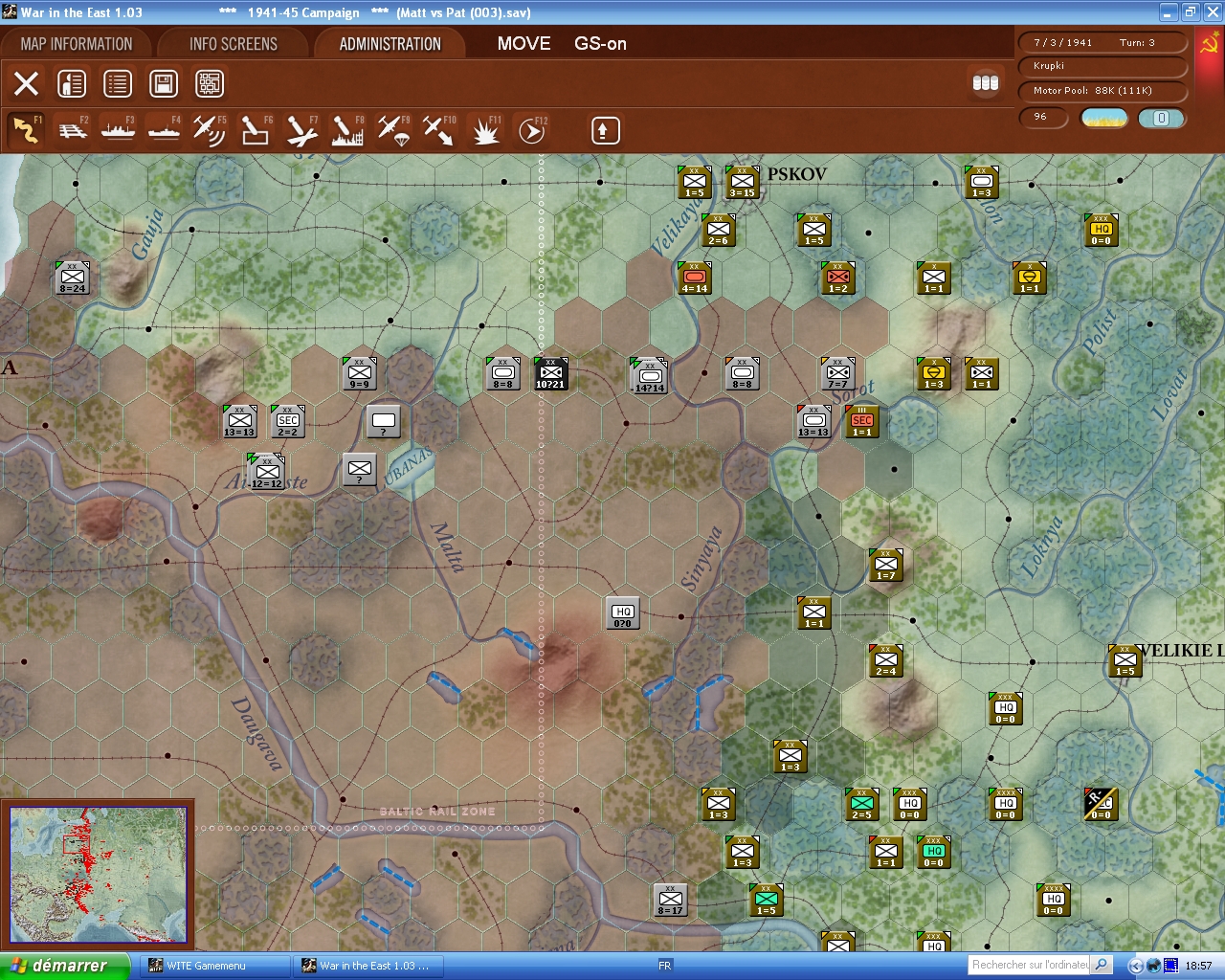Click the date and Turn 3 field
This screenshot has height=980, width=1225.
point(1102,42)
